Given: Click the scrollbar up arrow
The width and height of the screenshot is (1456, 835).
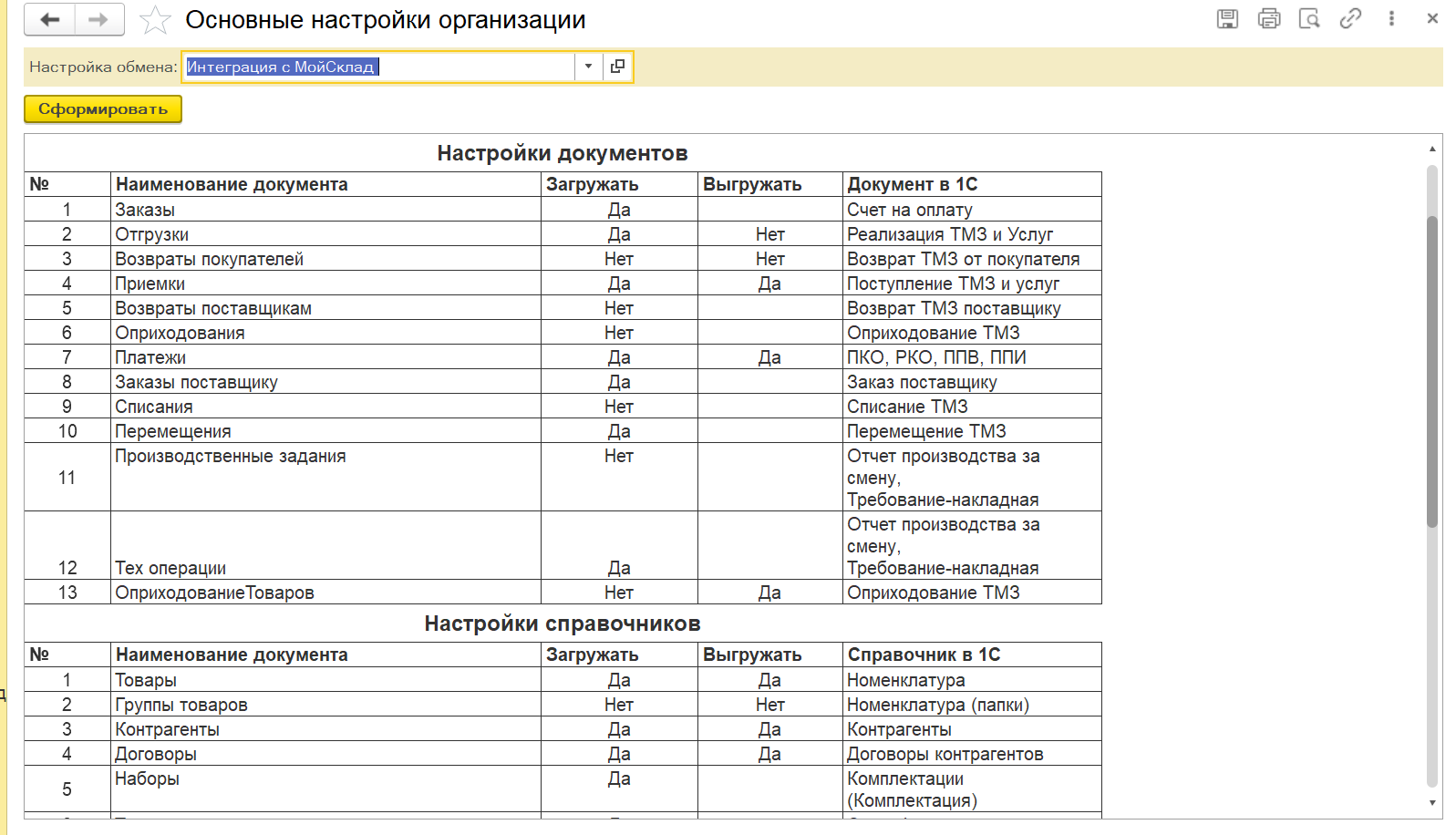Looking at the screenshot, I should coord(1432,149).
